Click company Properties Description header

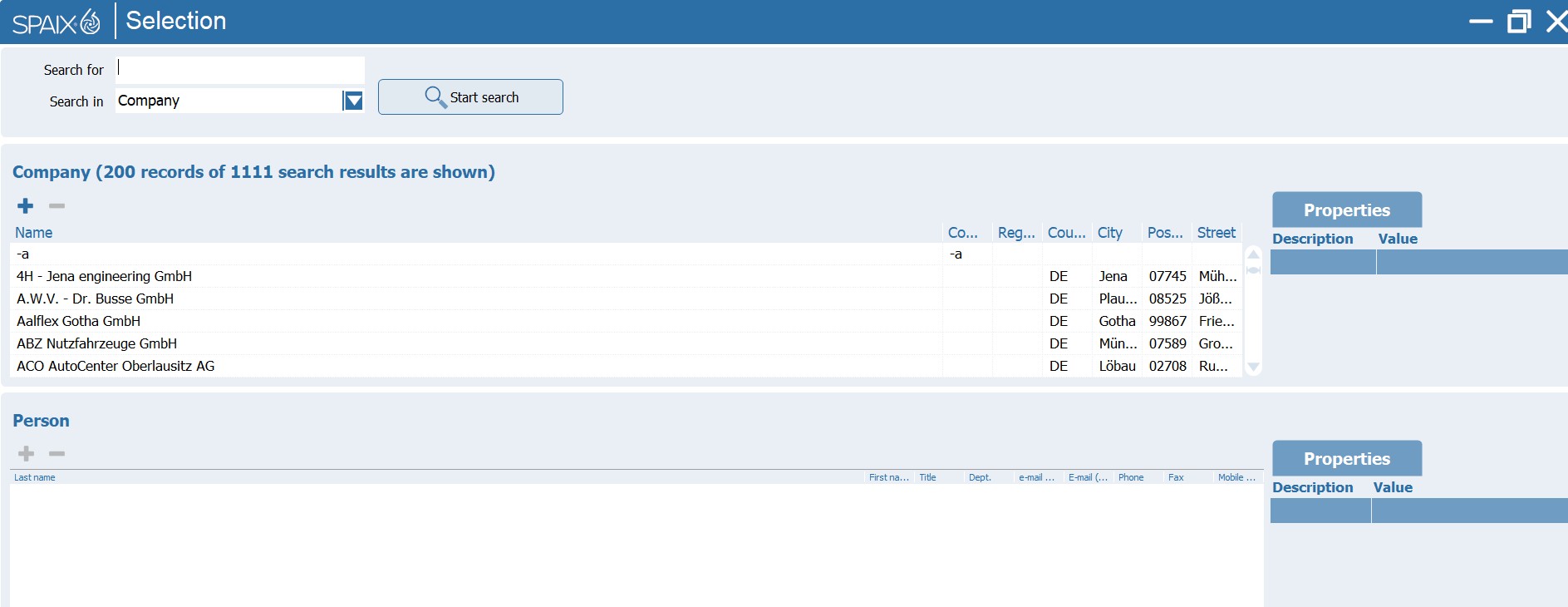[x=1313, y=239]
